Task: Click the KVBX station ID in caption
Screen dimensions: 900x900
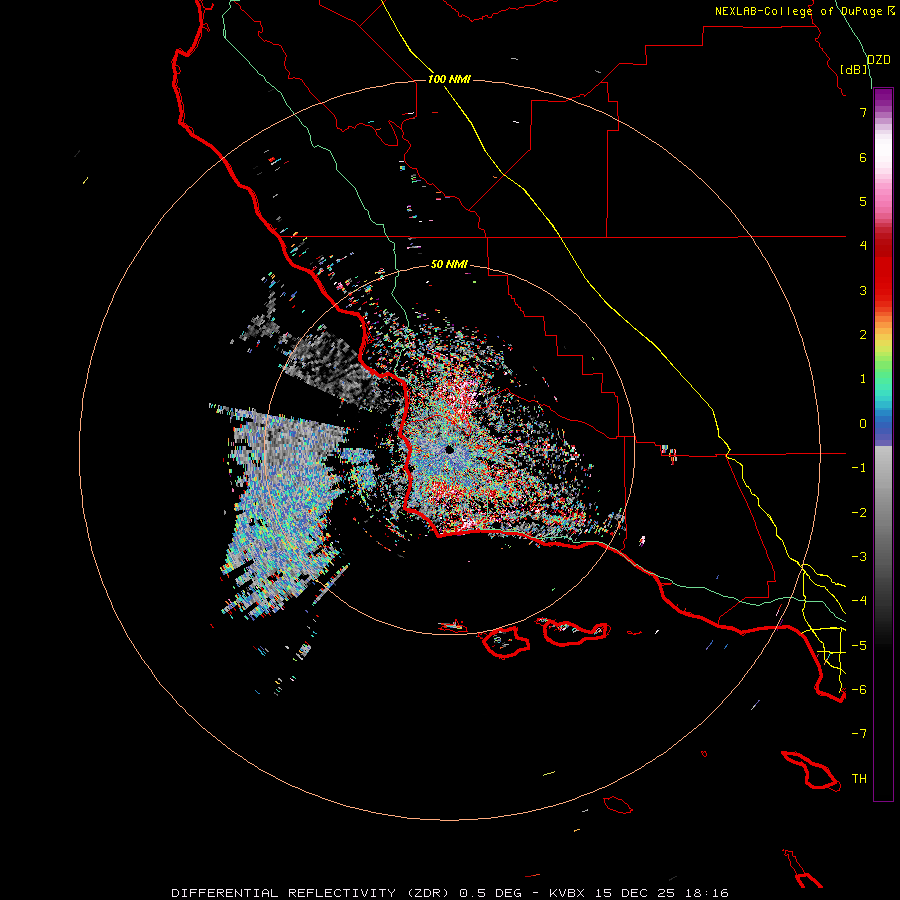Action: 566,893
